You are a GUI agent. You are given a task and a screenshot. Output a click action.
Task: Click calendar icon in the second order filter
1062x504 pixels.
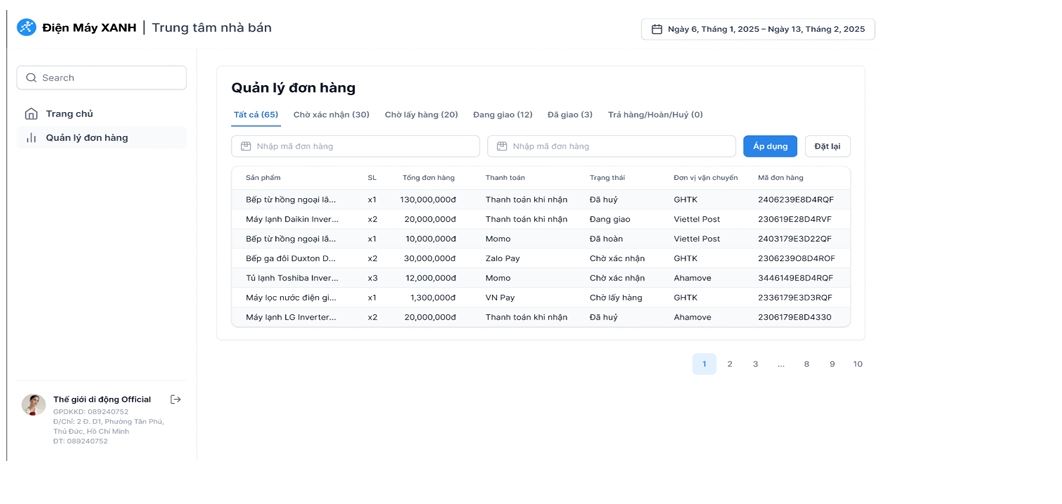[502, 147]
